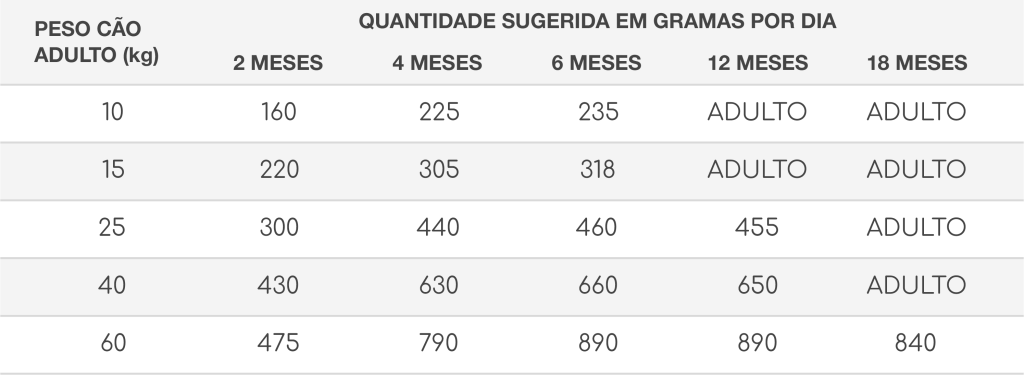The width and height of the screenshot is (1024, 375).
Task: Select the 455 cell under 12 MESES
Action: coord(757,227)
